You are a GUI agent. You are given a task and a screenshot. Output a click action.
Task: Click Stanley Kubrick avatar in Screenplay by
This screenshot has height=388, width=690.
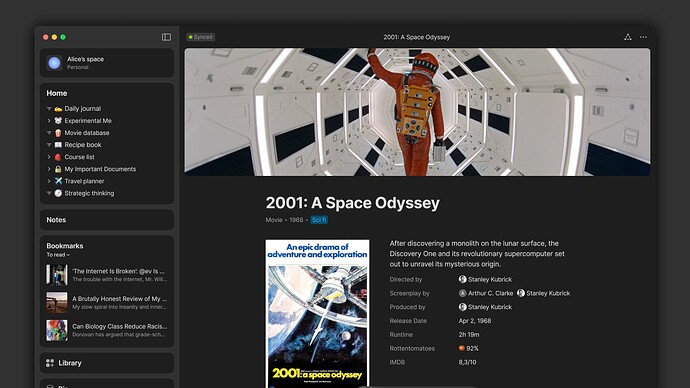pos(521,293)
